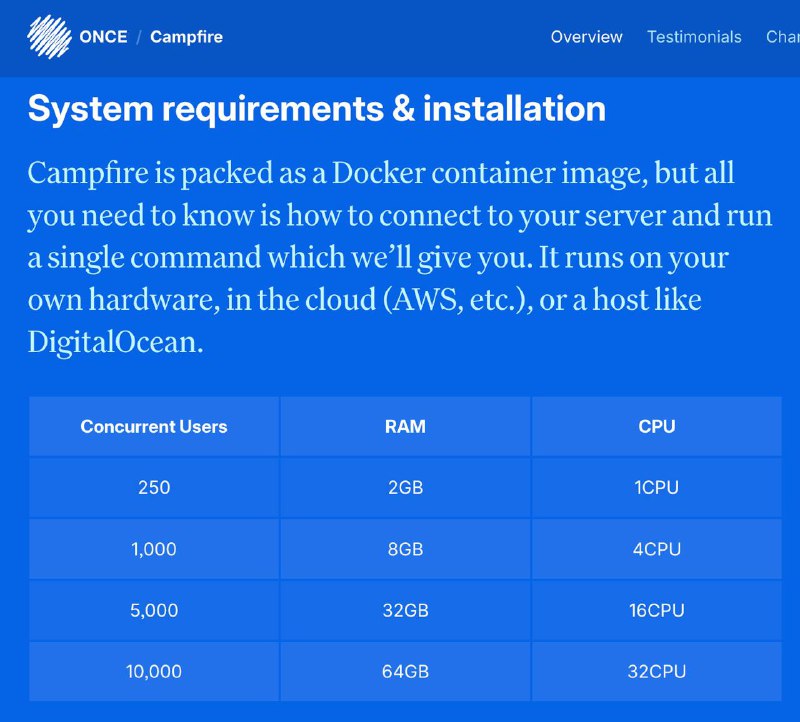Select the '32GB' RAM cell
The height and width of the screenshot is (722, 800).
405,610
